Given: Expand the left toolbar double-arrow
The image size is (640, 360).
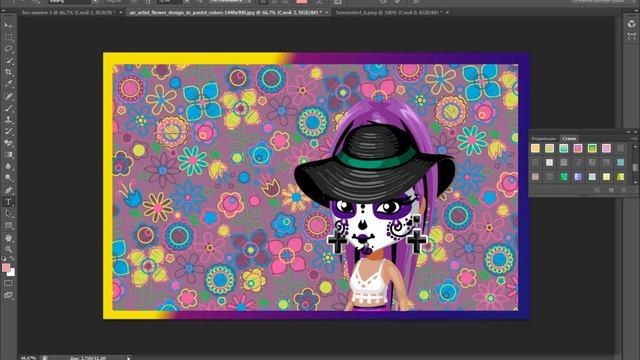Looking at the screenshot, I should click(3, 11).
